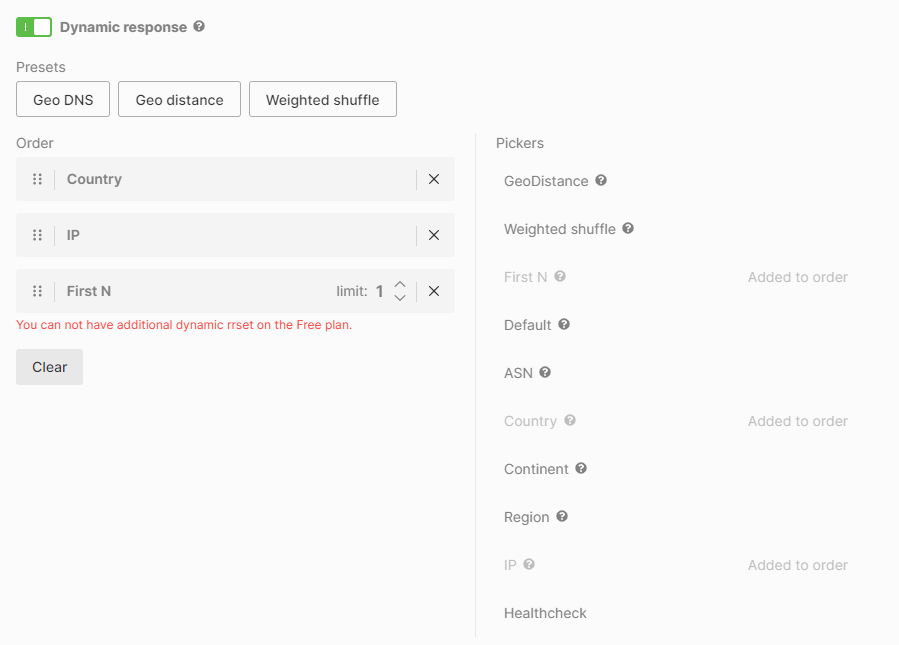
Task: Decrease the First N limit value
Action: 399,297
